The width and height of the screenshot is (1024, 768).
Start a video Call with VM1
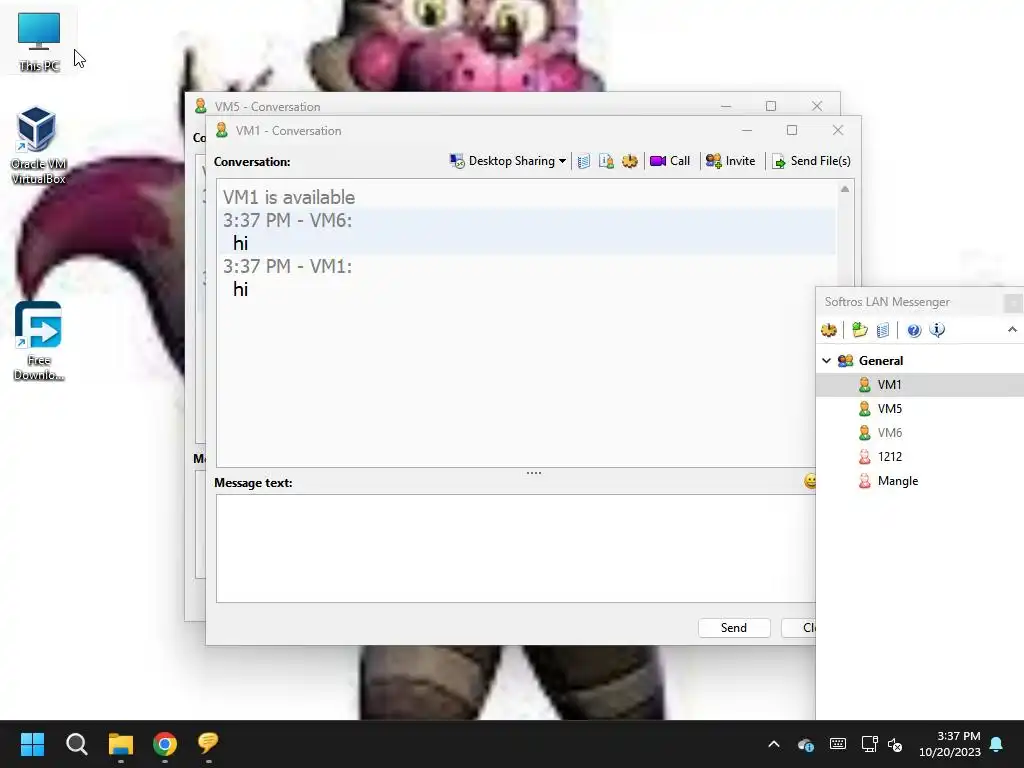pos(670,161)
